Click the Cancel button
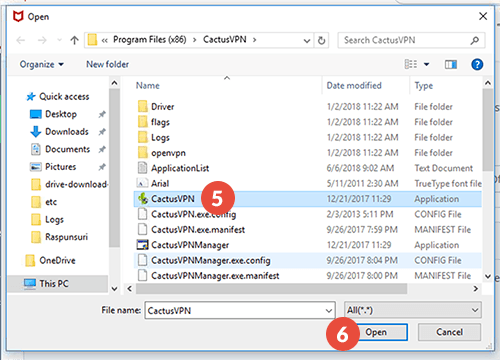Screen dimensions: 500x360 (449, 332)
